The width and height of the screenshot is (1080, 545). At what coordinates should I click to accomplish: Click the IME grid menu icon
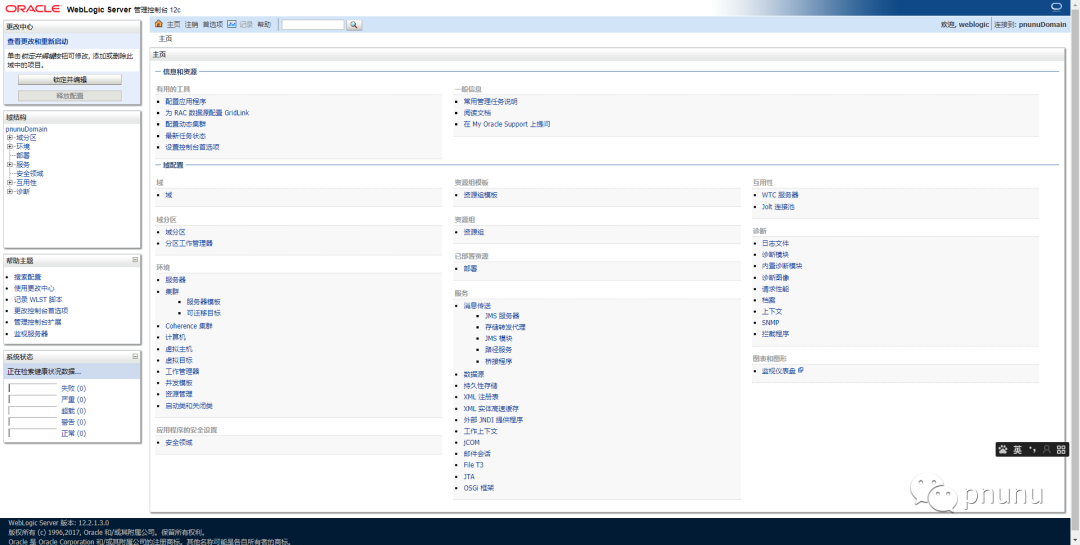1061,449
